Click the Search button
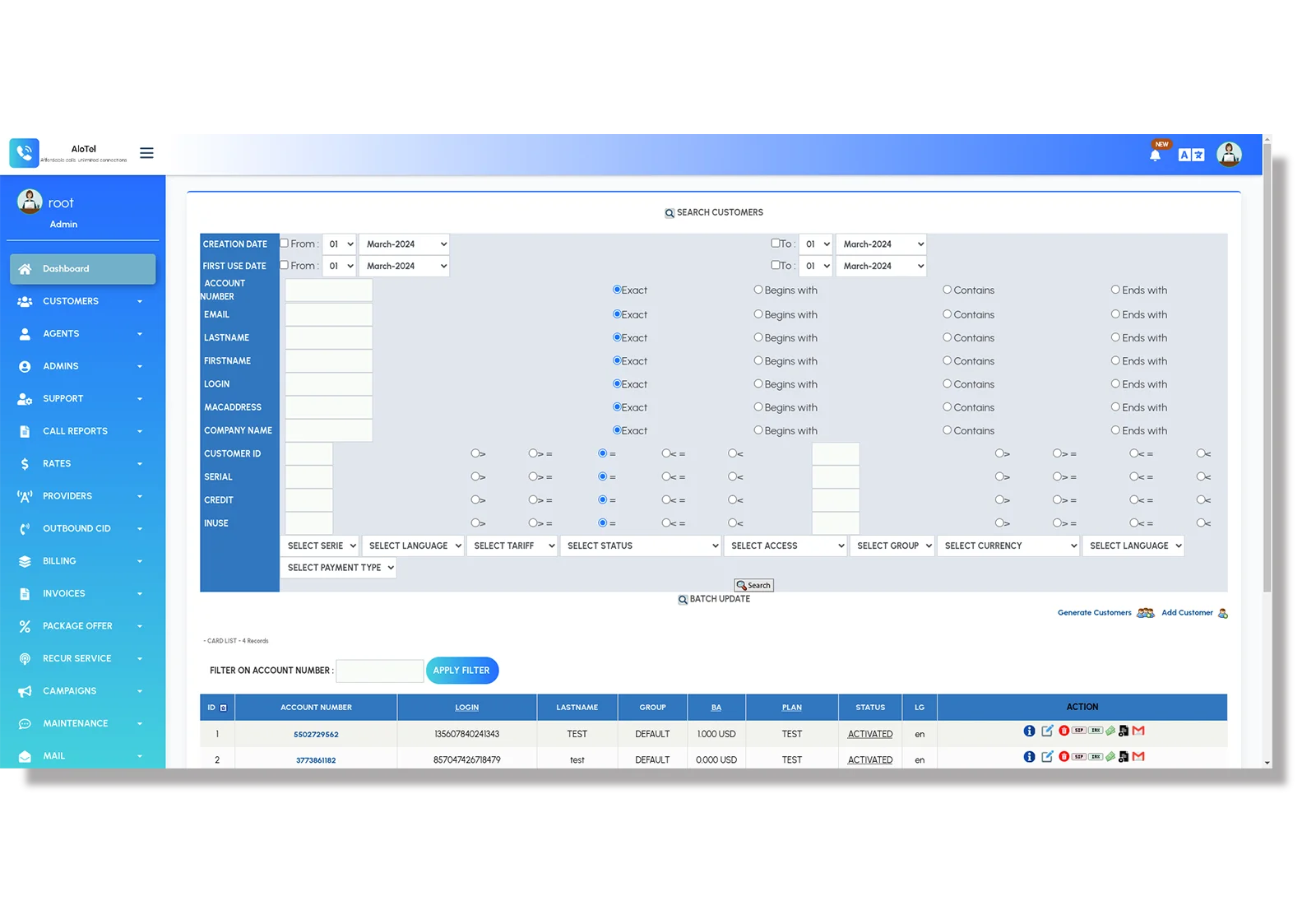Viewport: 1316px width, 924px height. pos(753,586)
